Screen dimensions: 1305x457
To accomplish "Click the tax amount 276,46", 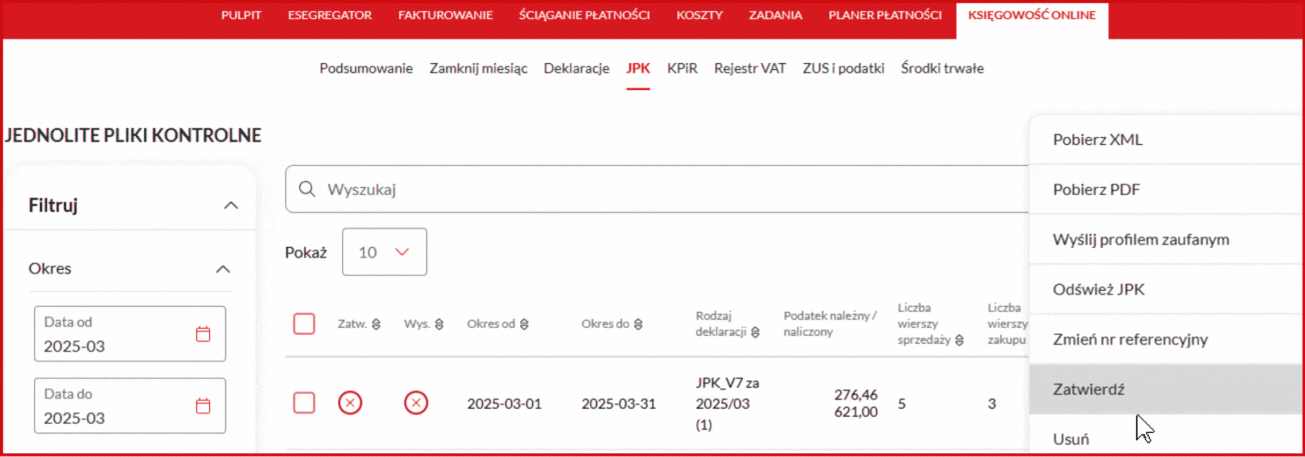I will pos(856,395).
